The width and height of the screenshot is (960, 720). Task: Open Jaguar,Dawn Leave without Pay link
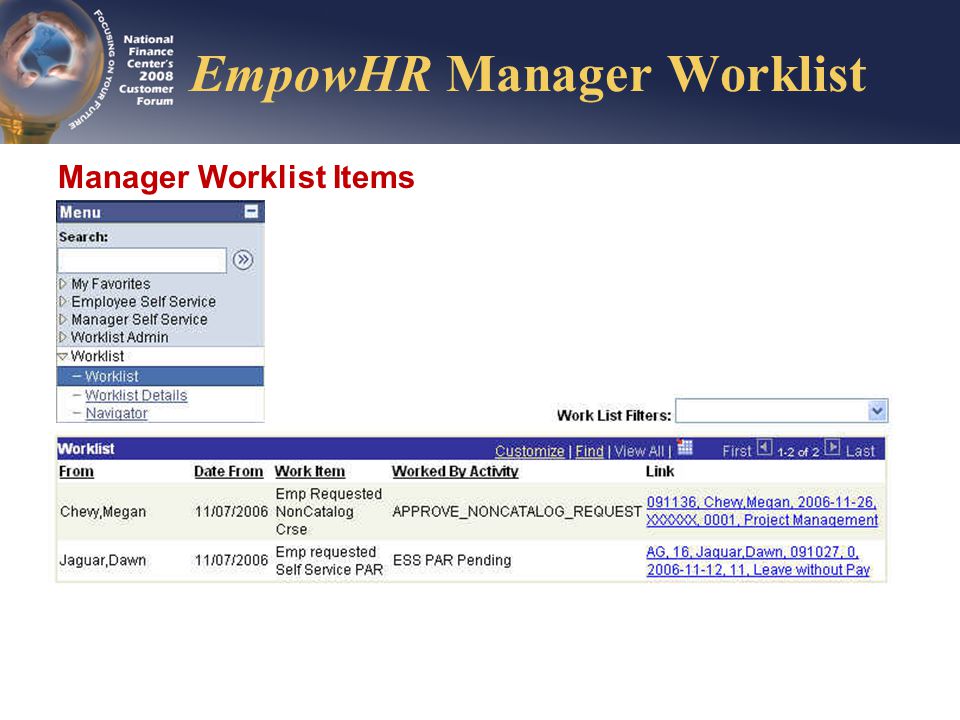[x=758, y=561]
